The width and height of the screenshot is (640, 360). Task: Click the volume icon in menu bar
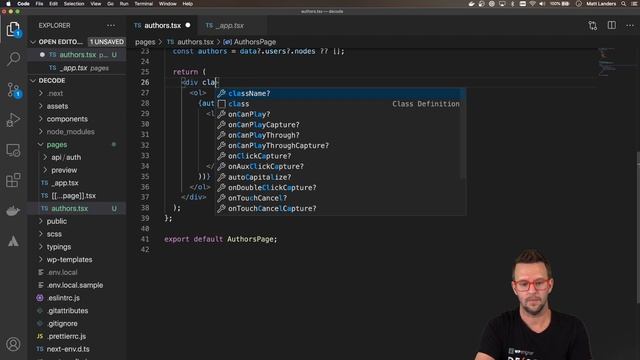[x=542, y=4]
